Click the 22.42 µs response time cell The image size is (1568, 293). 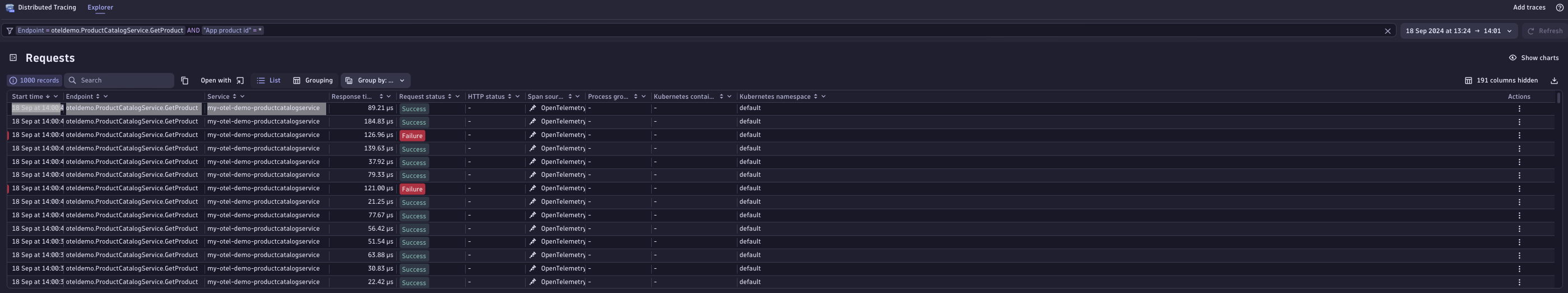click(x=381, y=282)
